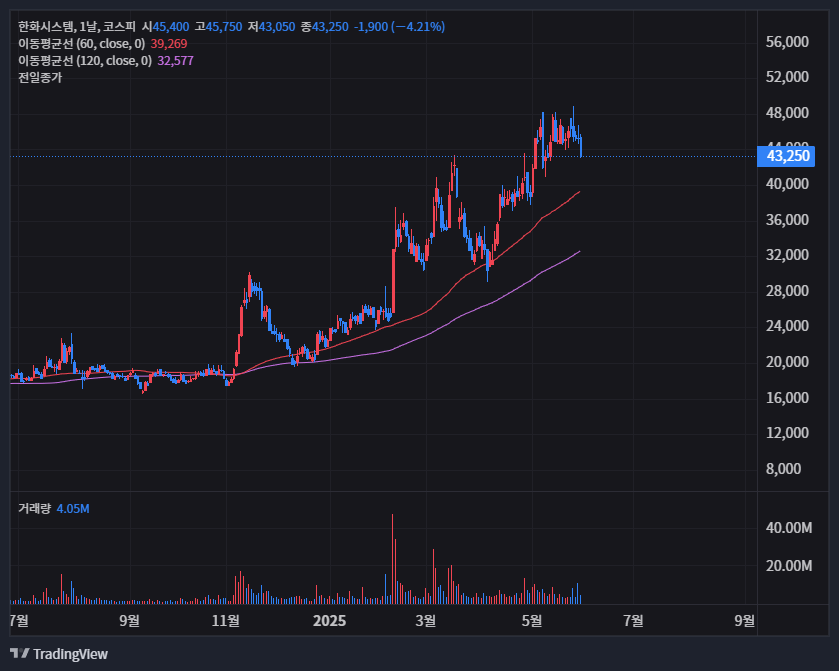Select the 전일종가 indicator legend
Image resolution: width=839 pixels, height=671 pixels.
(40, 78)
